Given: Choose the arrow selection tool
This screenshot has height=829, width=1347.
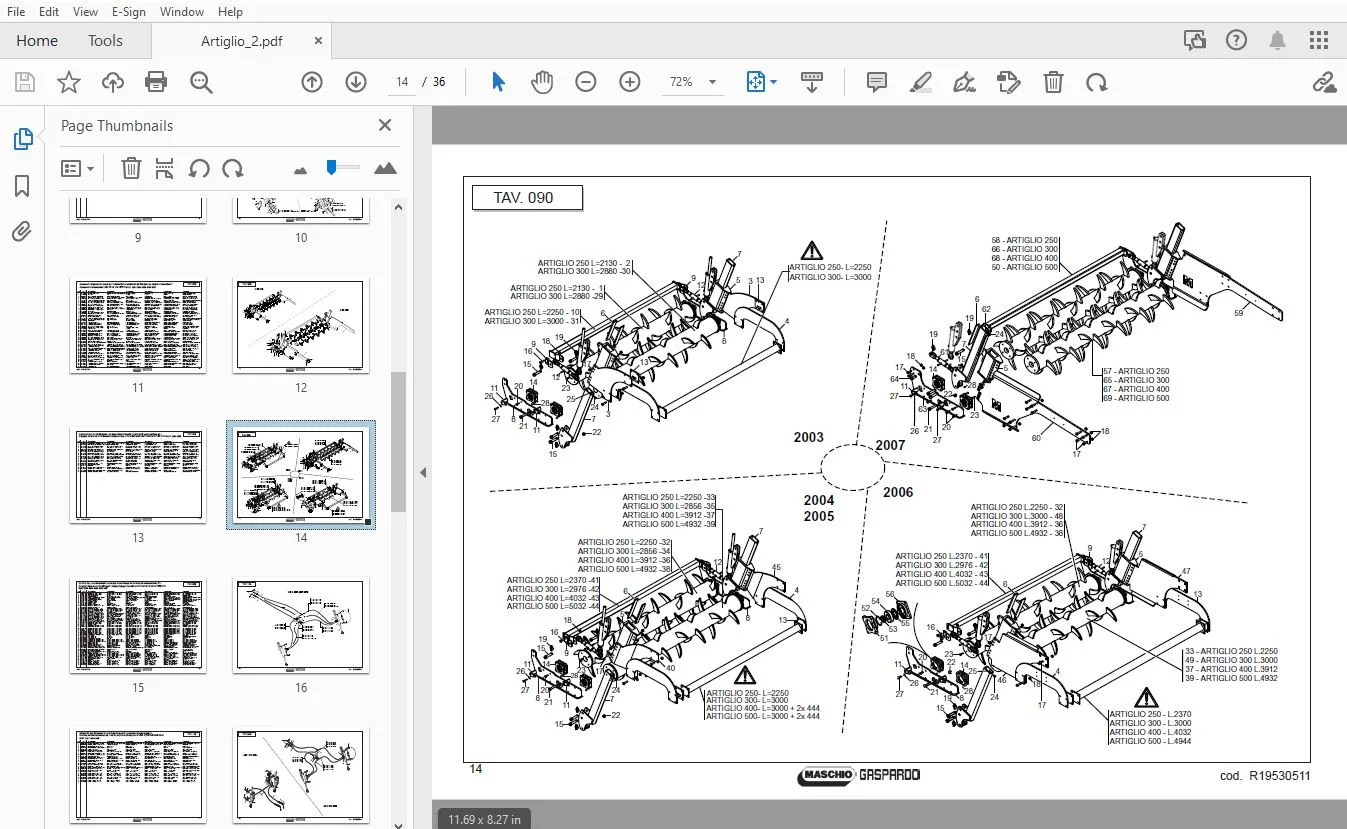Looking at the screenshot, I should pyautogui.click(x=498, y=82).
